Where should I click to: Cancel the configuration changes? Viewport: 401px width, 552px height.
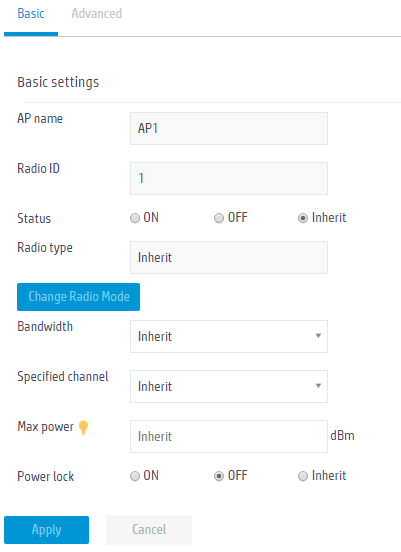[149, 530]
